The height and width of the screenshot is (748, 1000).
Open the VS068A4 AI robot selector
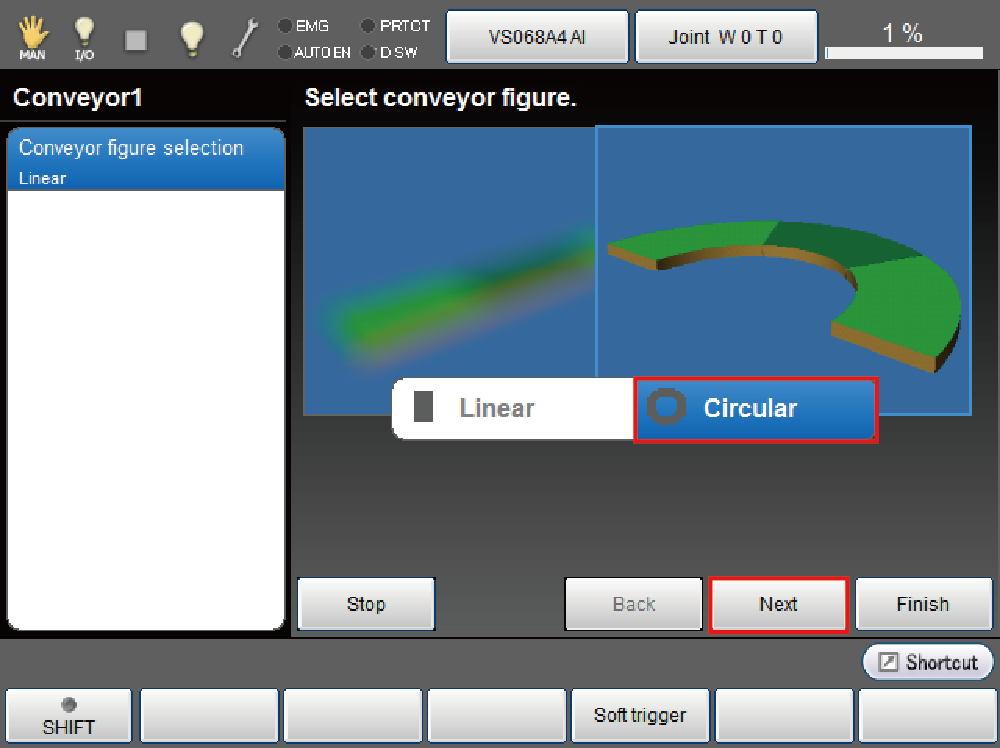click(x=537, y=38)
